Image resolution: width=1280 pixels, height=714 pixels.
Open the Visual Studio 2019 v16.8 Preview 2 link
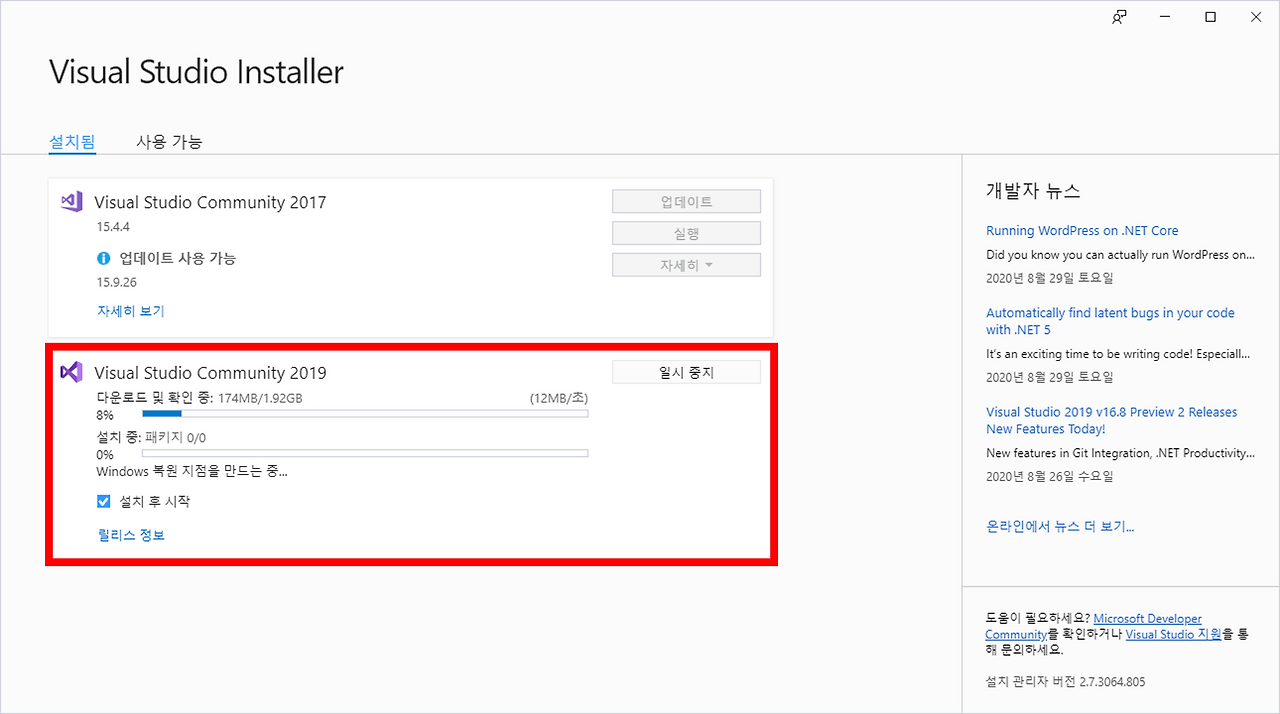(x=1111, y=420)
